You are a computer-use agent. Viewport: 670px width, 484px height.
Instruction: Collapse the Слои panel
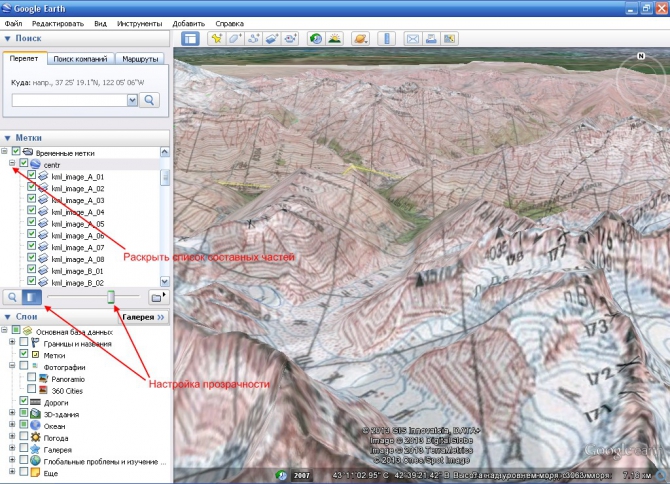(7, 317)
